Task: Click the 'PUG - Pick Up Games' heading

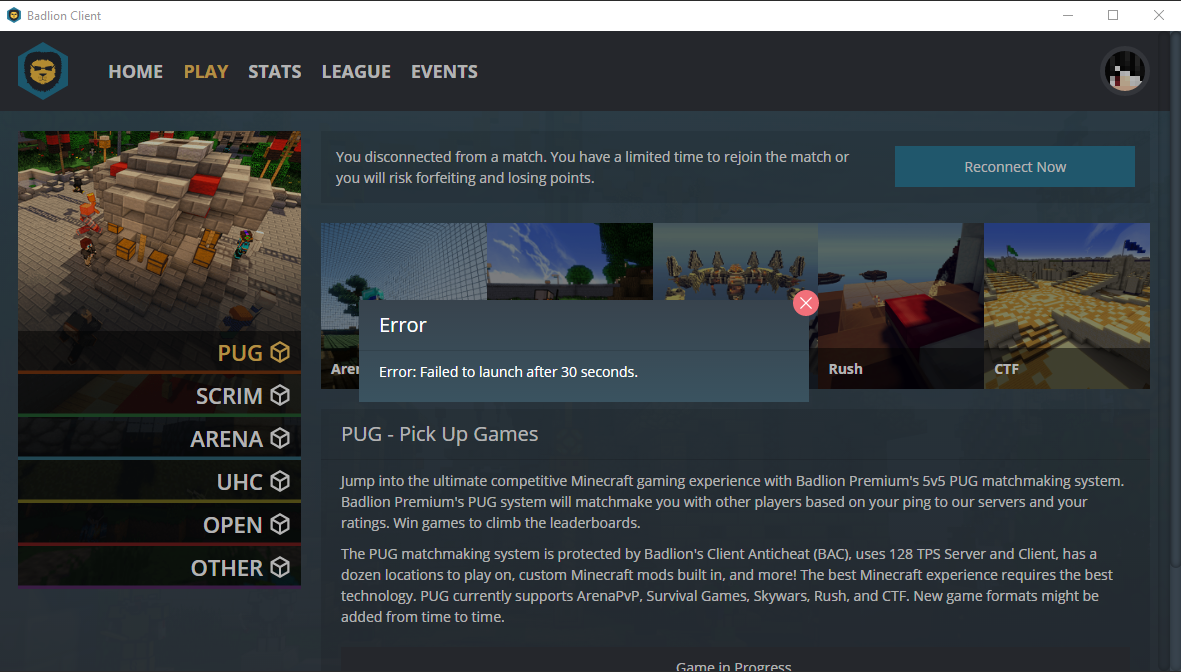Action: pos(440,434)
